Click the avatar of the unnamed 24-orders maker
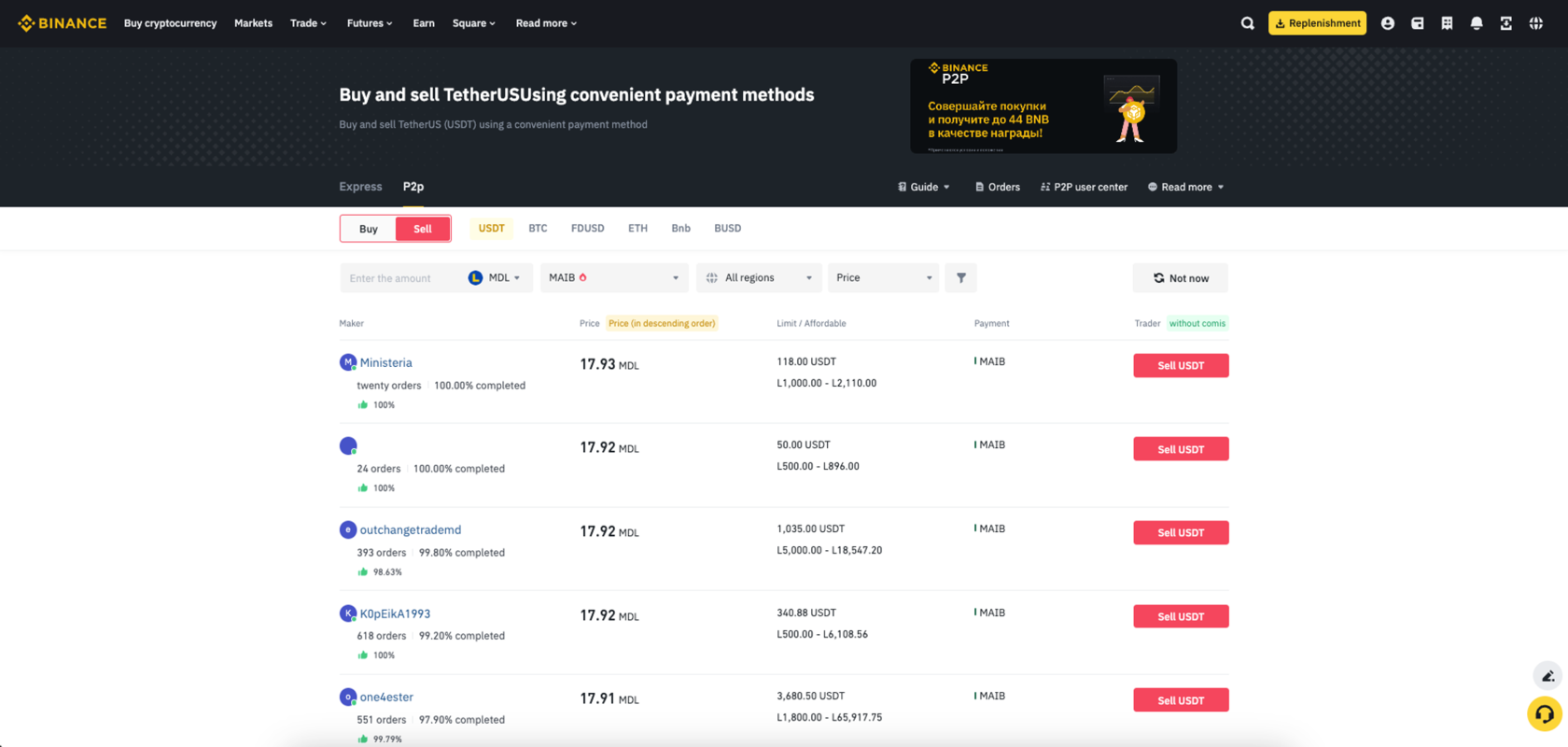The height and width of the screenshot is (747, 1568). pyautogui.click(x=348, y=445)
